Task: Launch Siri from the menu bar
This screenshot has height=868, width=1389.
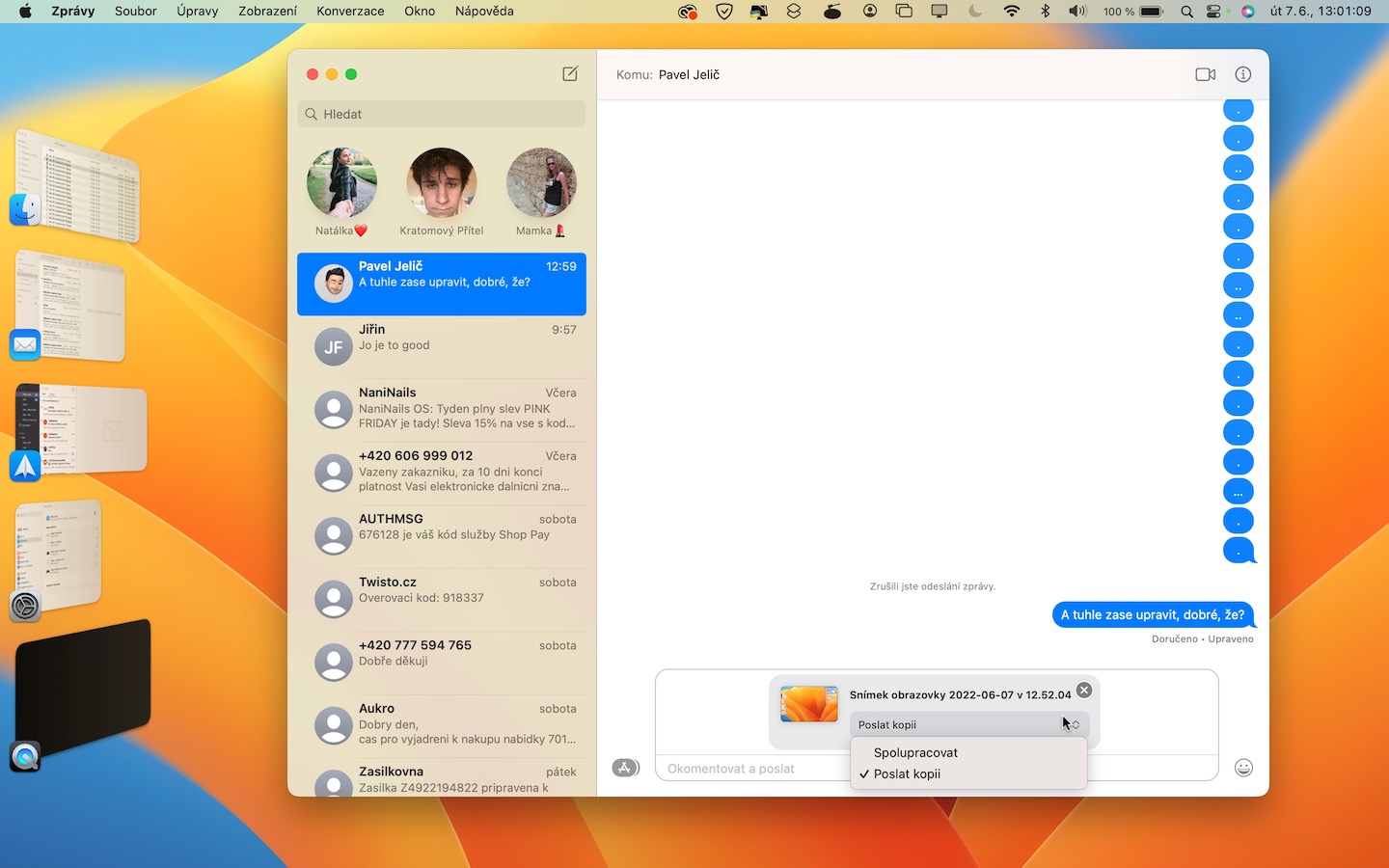Action: (1247, 12)
